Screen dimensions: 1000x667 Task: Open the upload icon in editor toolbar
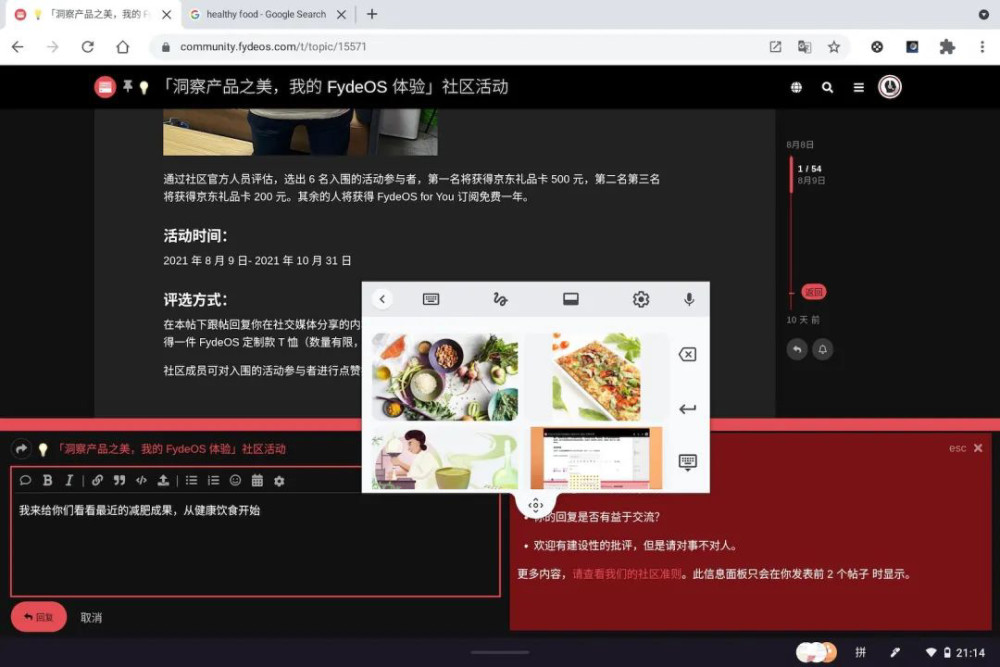[163, 480]
